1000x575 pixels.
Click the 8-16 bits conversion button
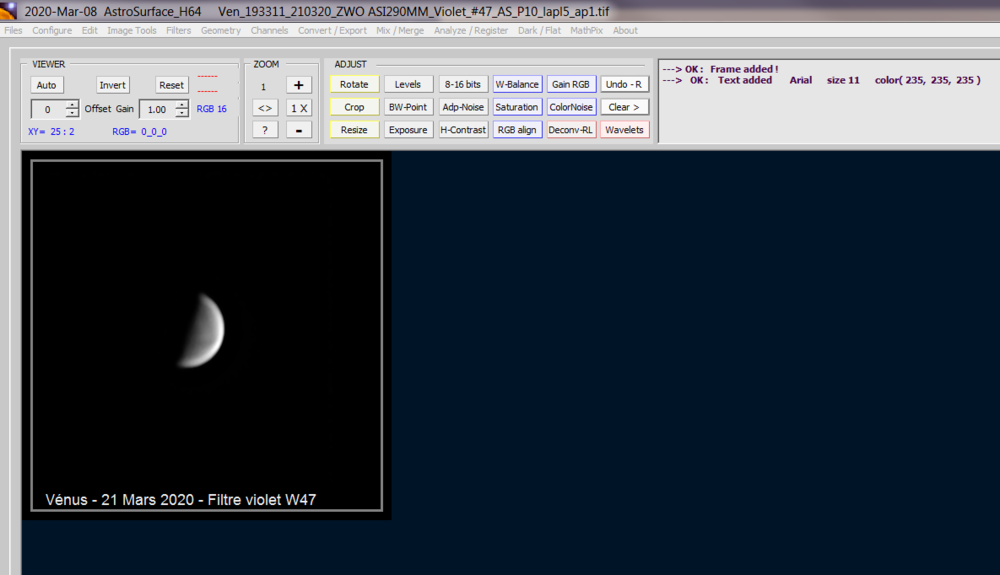tap(463, 84)
